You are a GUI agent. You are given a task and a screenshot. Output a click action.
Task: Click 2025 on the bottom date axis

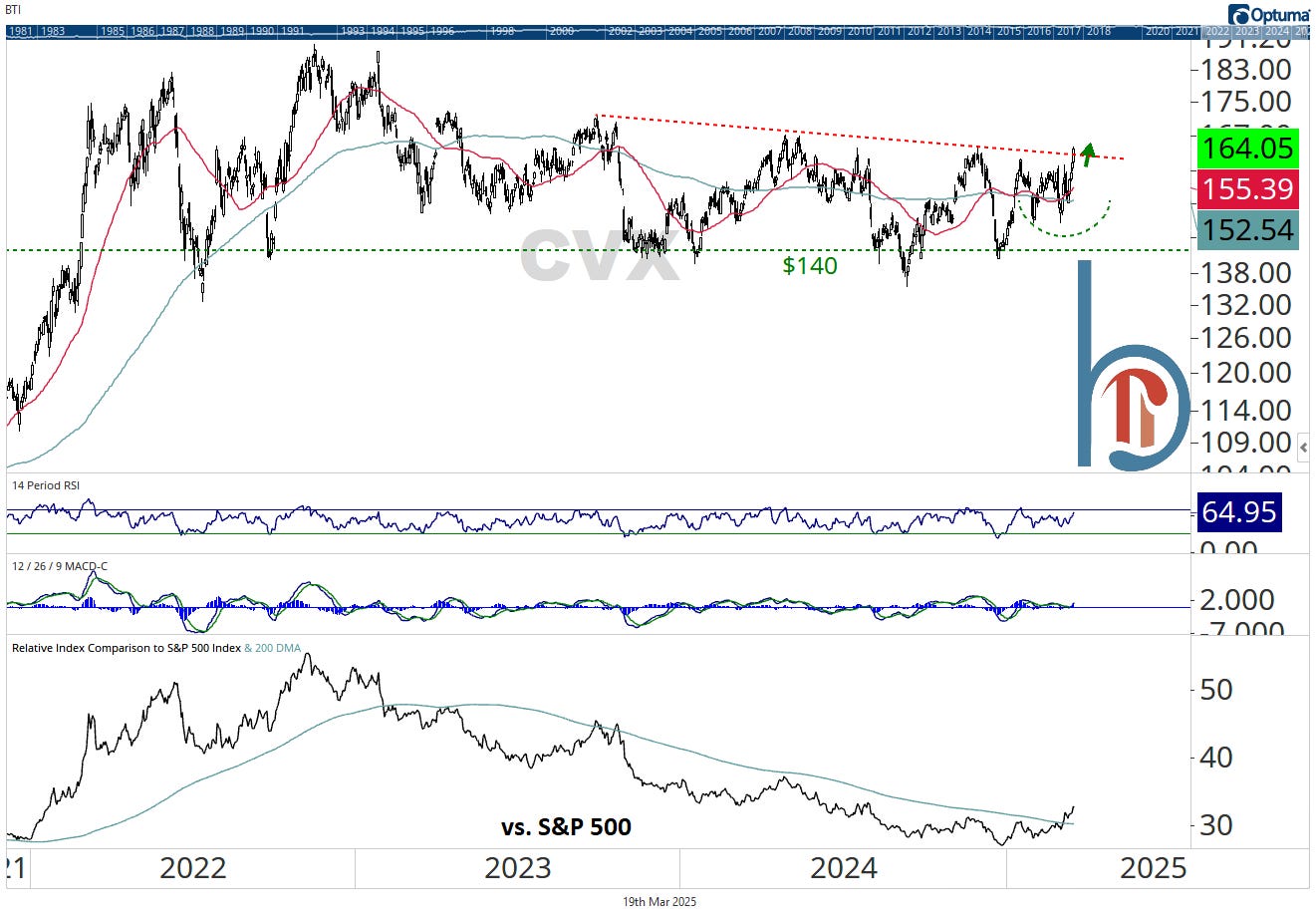[1154, 868]
